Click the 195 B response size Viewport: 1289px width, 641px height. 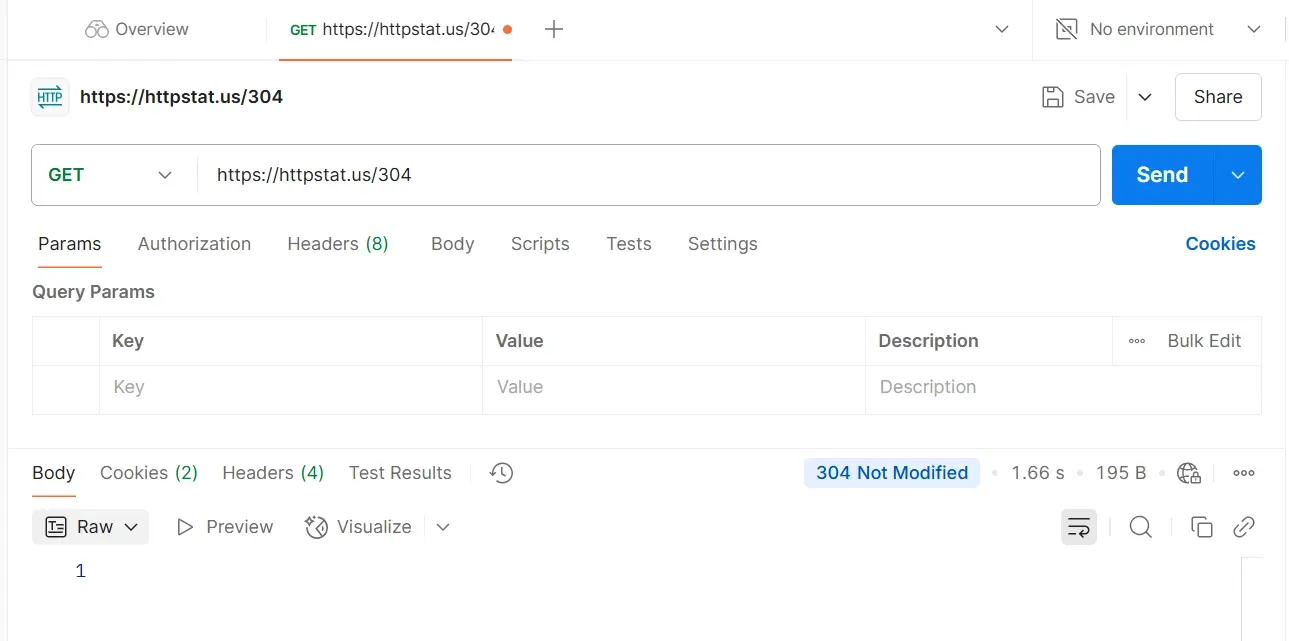point(1121,473)
